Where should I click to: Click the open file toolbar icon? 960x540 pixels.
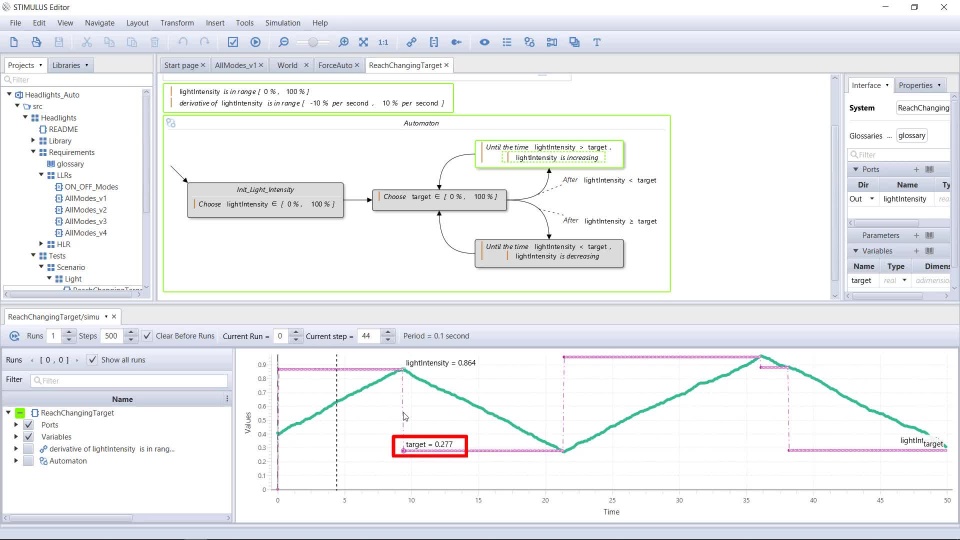tap(36, 42)
